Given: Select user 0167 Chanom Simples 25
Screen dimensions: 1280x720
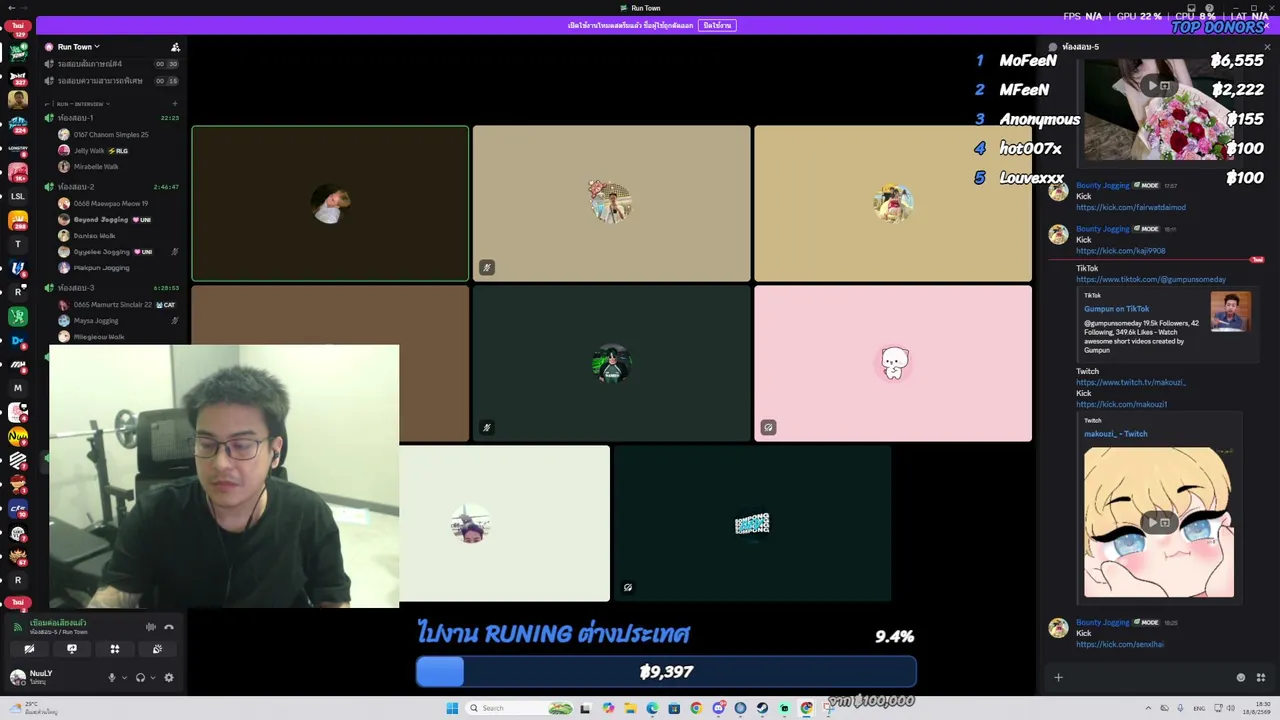Looking at the screenshot, I should pos(110,134).
